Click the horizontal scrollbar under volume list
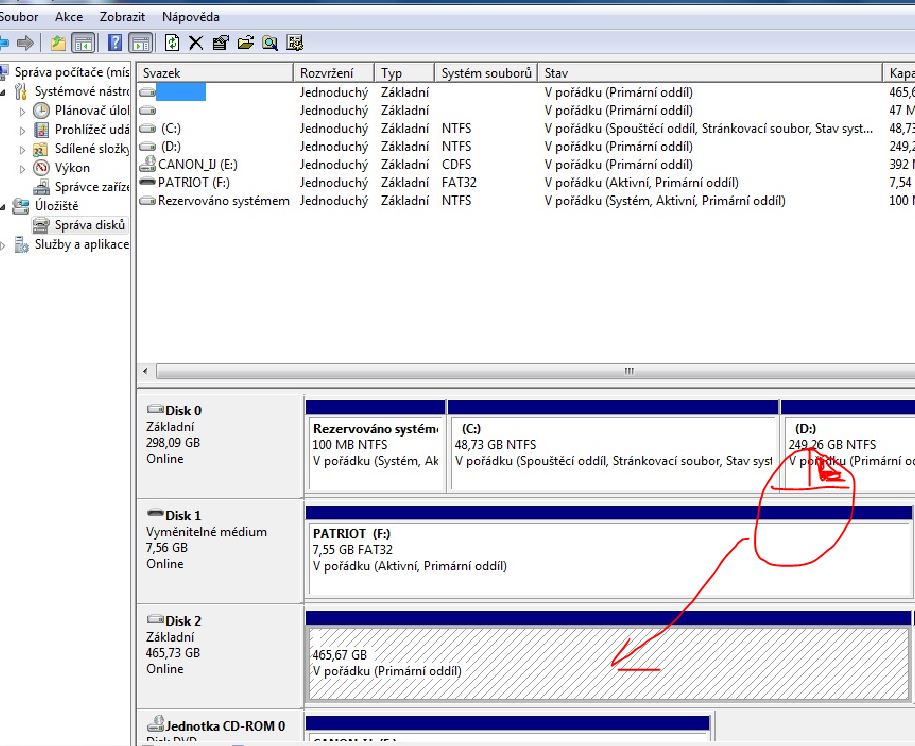The width and height of the screenshot is (915, 746). pyautogui.click(x=628, y=371)
